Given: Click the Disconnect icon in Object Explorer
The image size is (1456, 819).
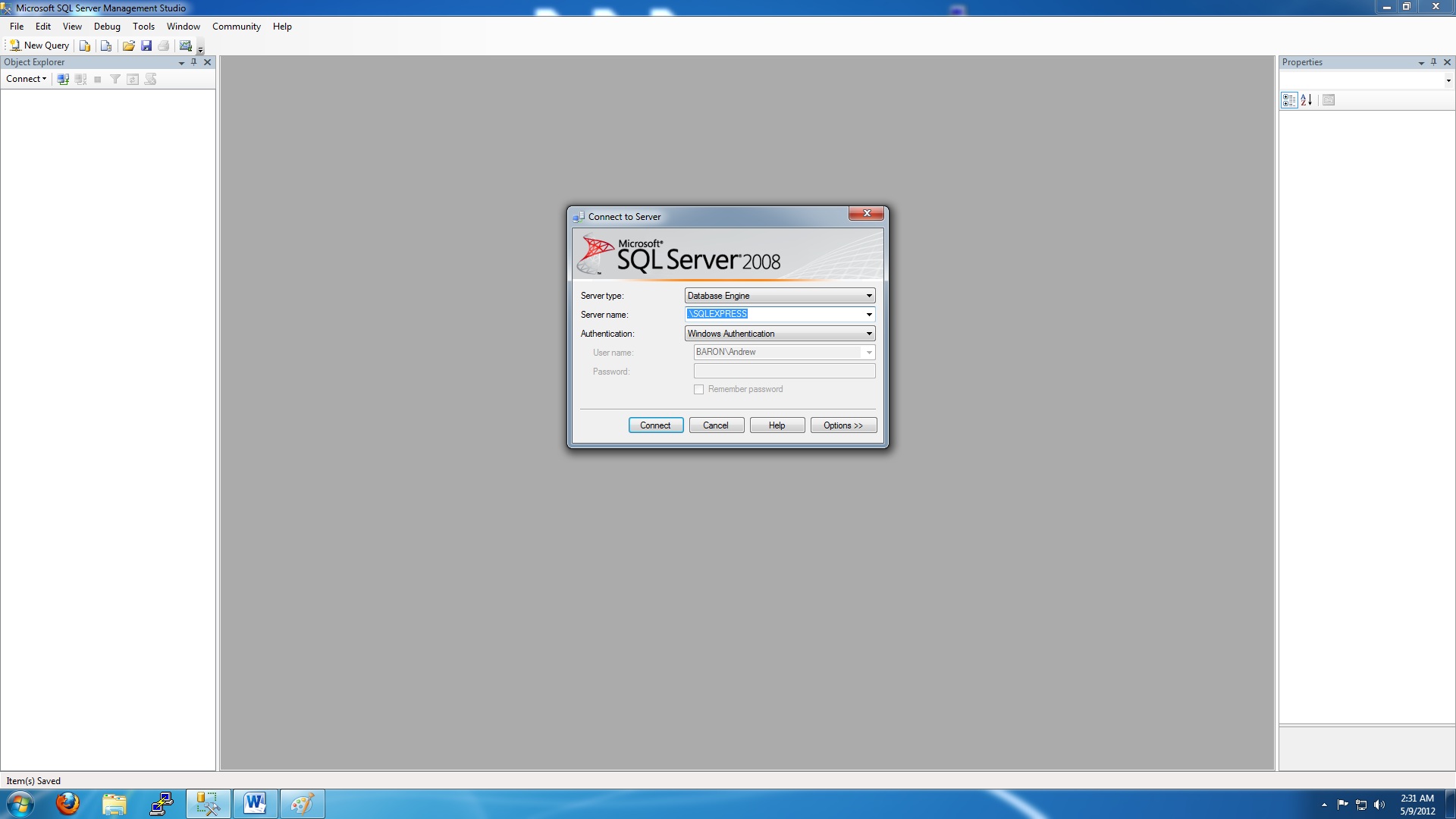Looking at the screenshot, I should 80,79.
